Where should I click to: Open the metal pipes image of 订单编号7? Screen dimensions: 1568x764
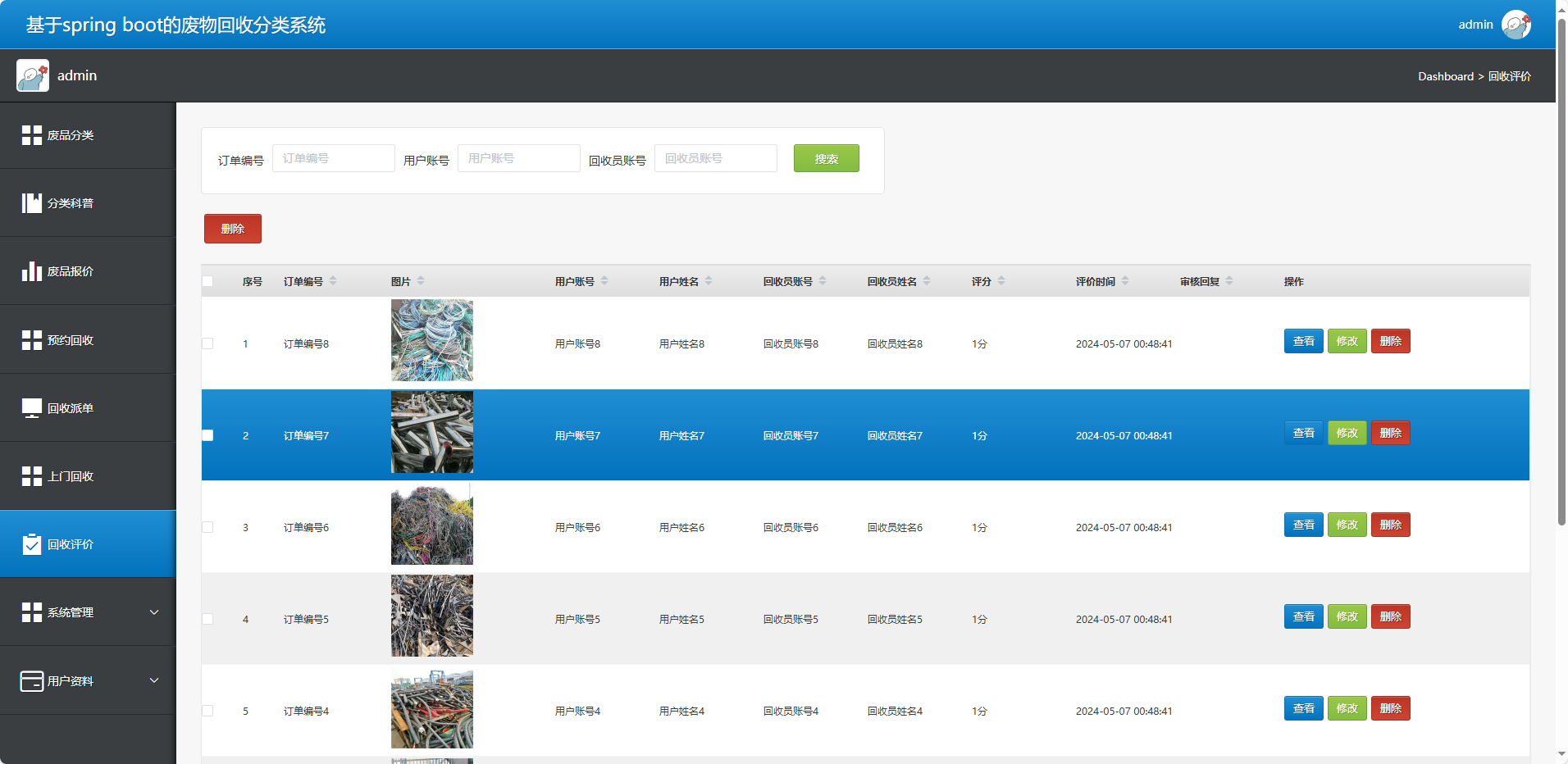tap(432, 432)
